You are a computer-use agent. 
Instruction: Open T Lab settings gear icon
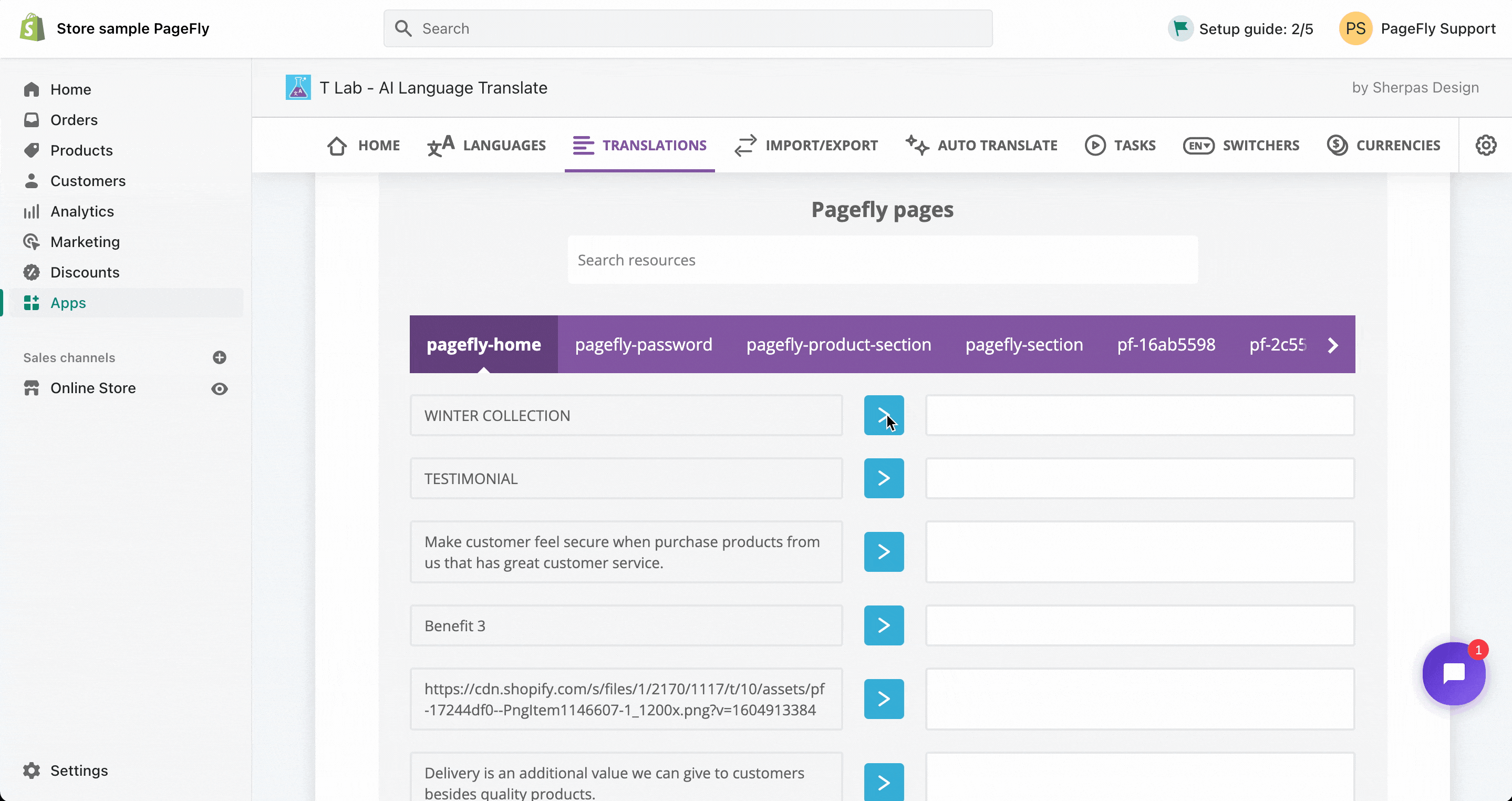(x=1486, y=145)
